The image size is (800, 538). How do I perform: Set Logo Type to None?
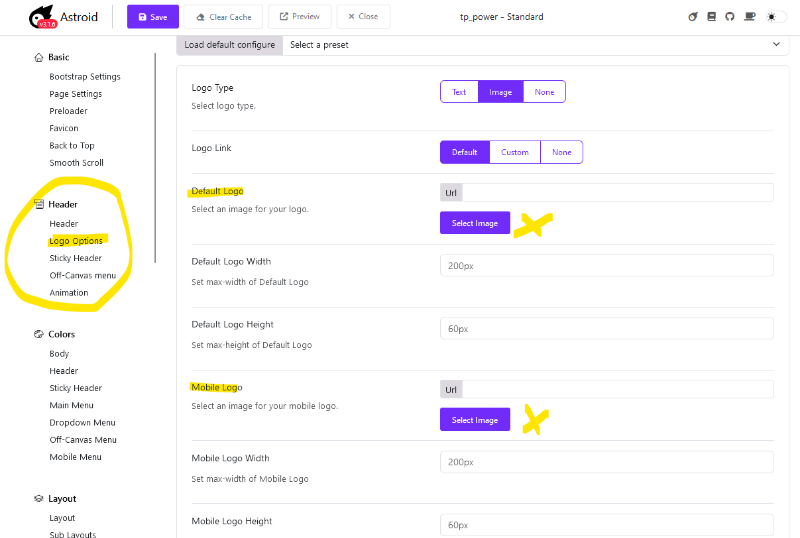pyautogui.click(x=544, y=92)
